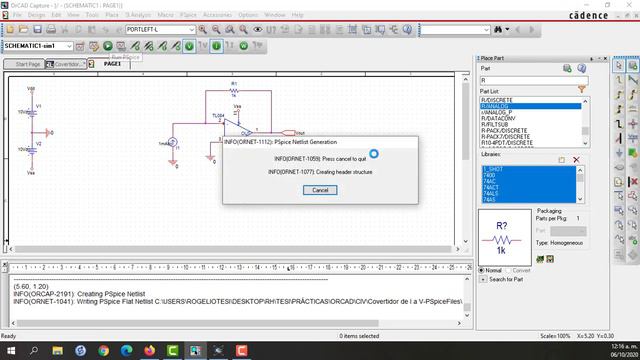Toggle bias power display W button

244,46
